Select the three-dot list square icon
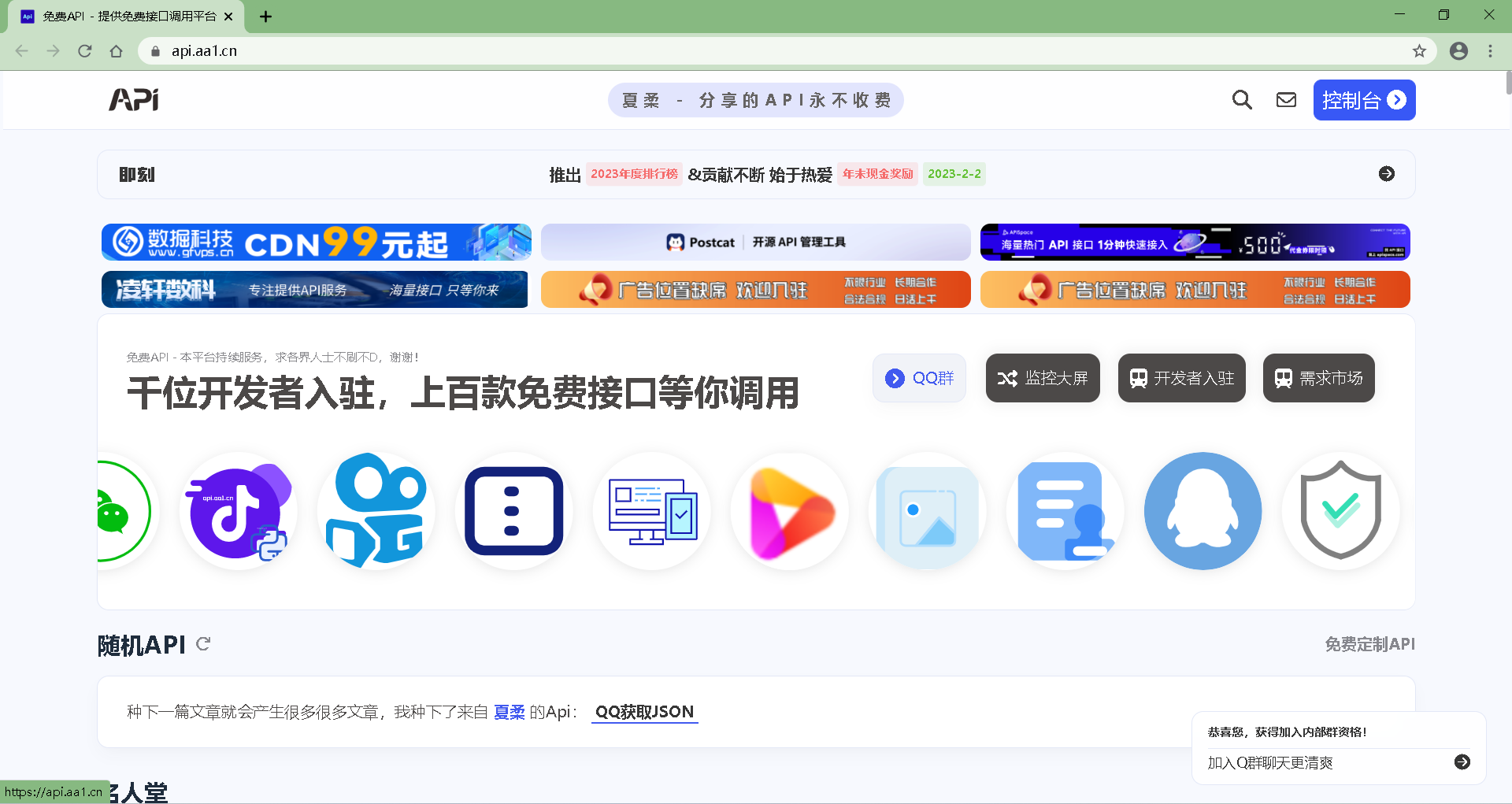The height and width of the screenshot is (804, 1512). 514,511
